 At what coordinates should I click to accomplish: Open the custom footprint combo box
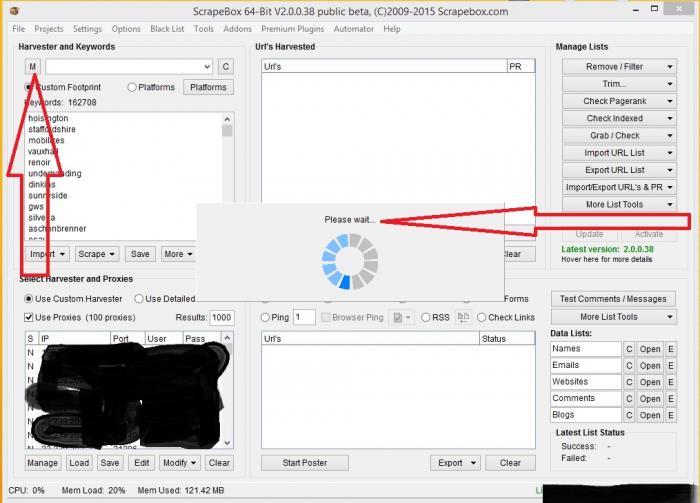point(129,67)
